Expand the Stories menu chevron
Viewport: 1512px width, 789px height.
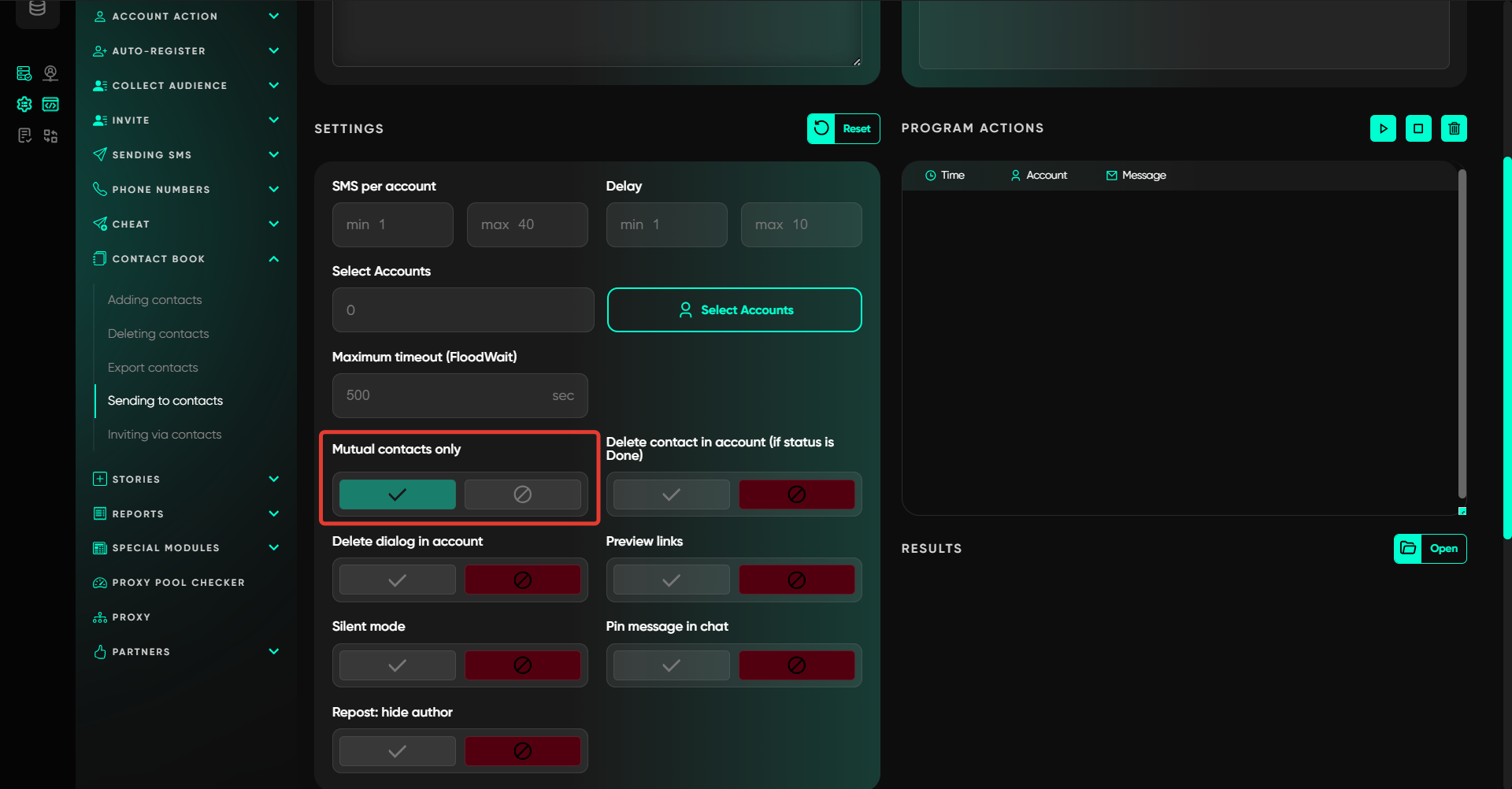point(273,479)
